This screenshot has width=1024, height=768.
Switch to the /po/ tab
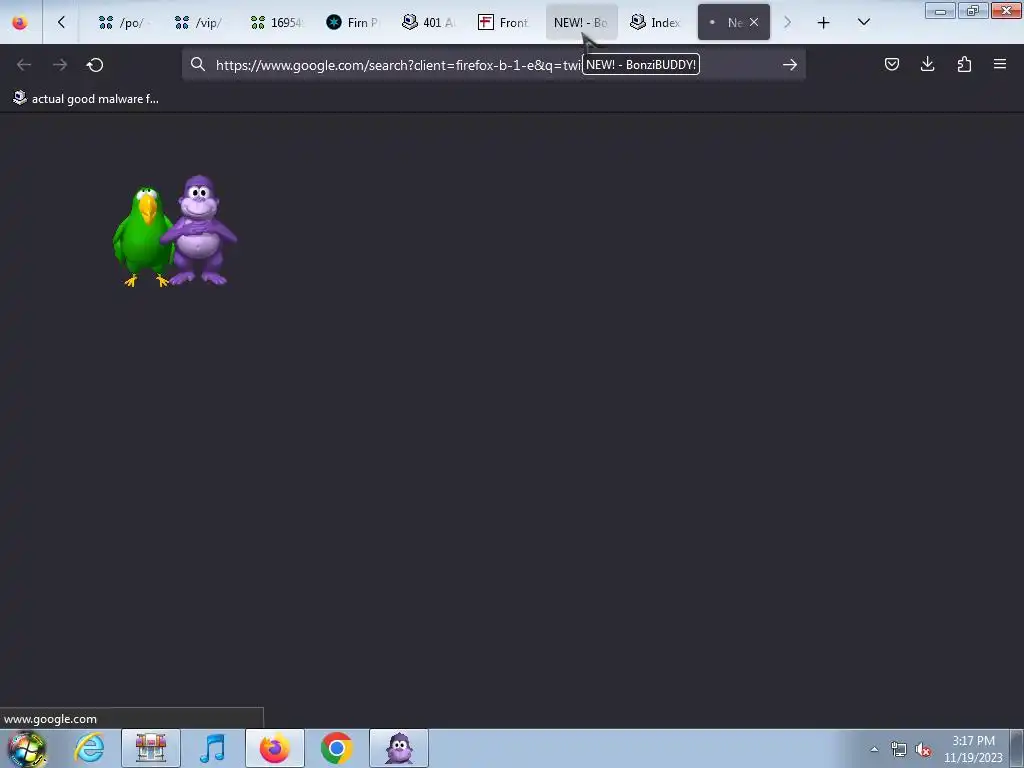pyautogui.click(x=125, y=23)
